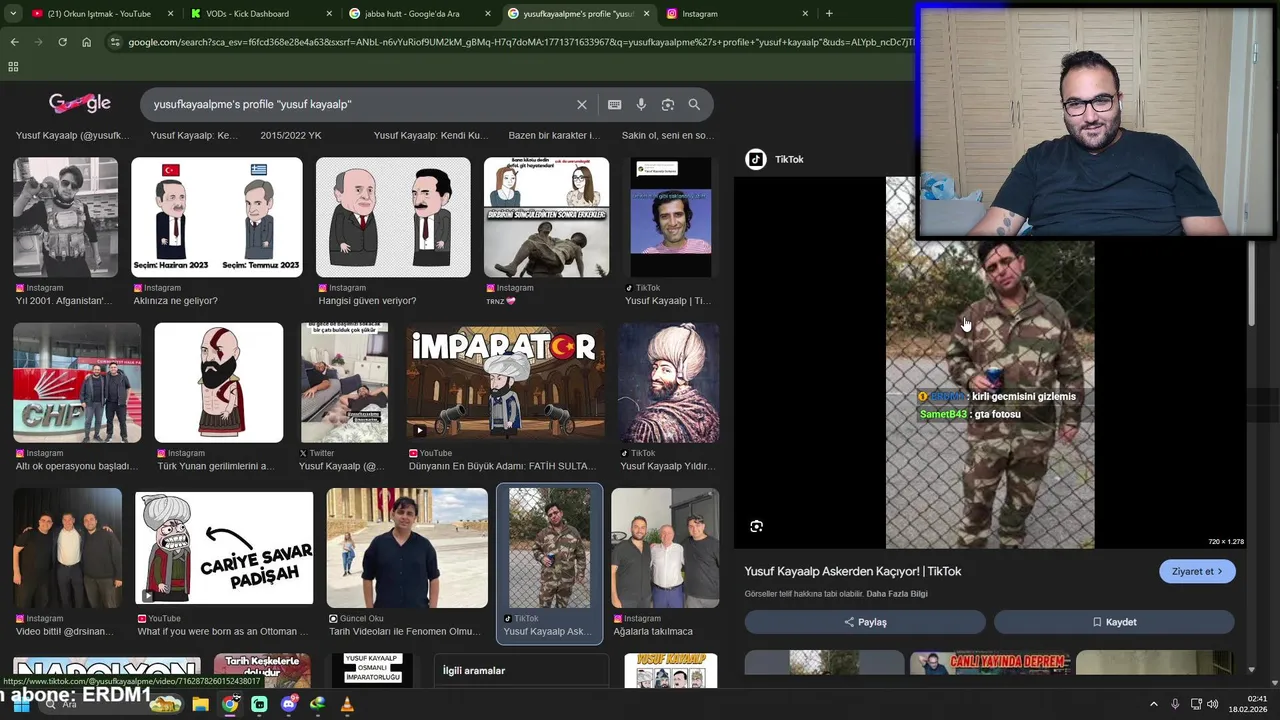Search inside the preview image with Lens
The image size is (1280, 720).
756,526
